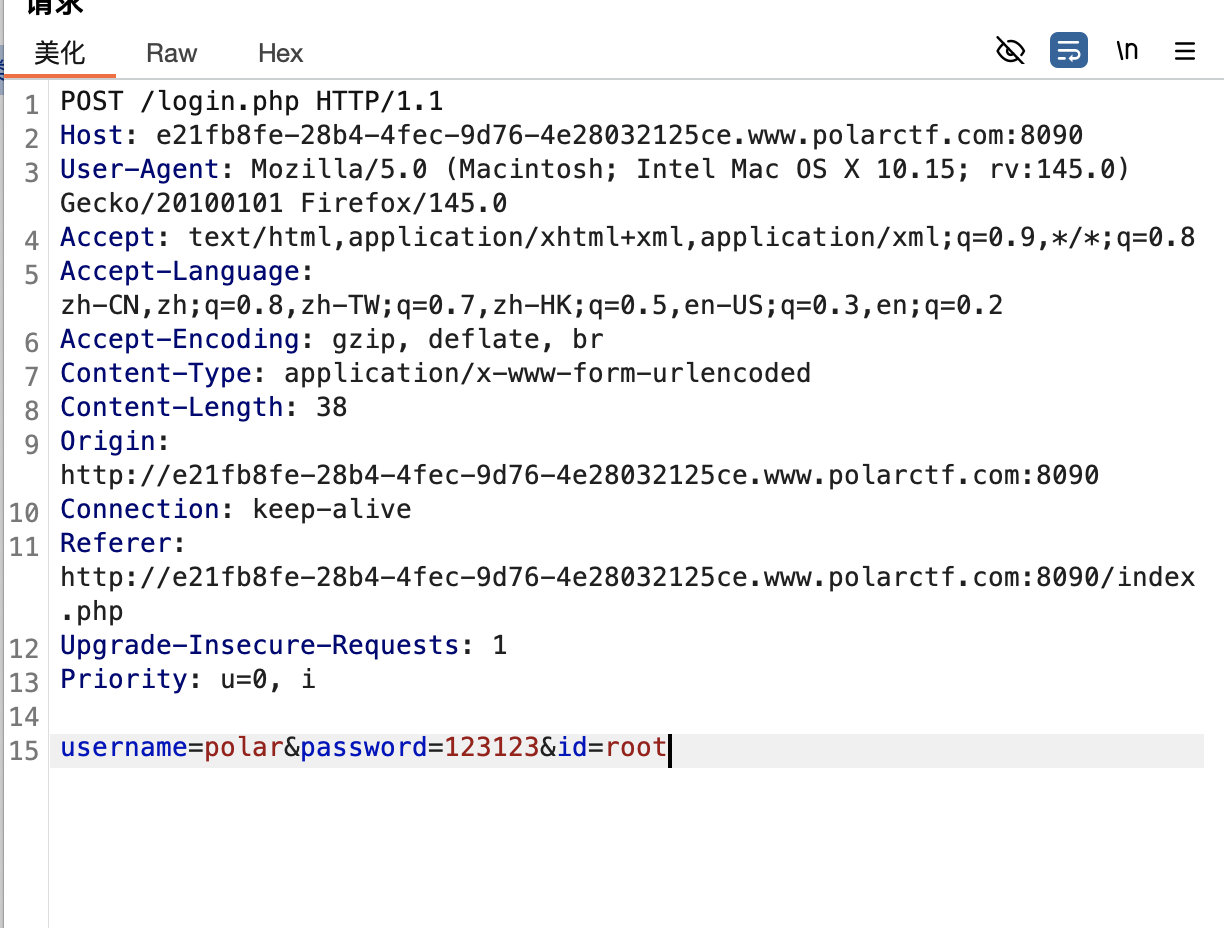Image resolution: width=1224 pixels, height=928 pixels.
Task: Click the Origin URL text
Action: (x=580, y=476)
